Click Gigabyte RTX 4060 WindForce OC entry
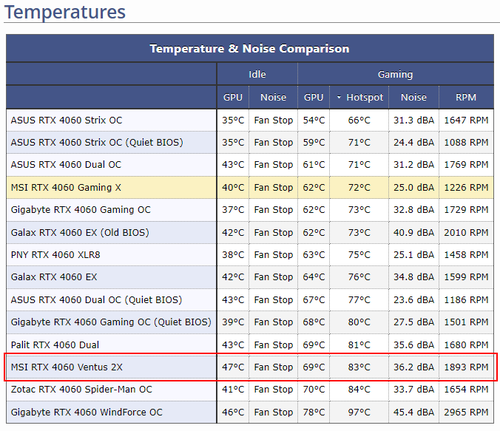500x431 pixels. pyautogui.click(x=86, y=412)
